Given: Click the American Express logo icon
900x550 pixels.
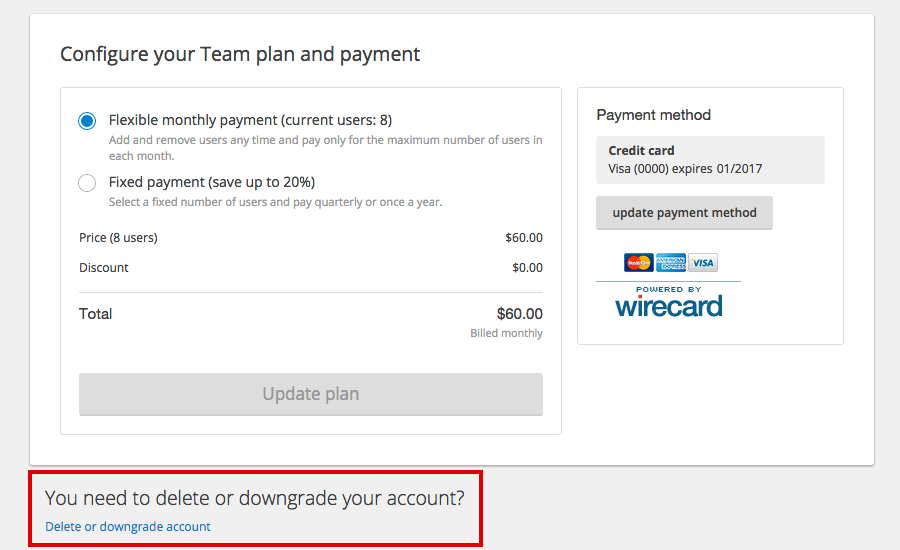Looking at the screenshot, I should point(671,262).
